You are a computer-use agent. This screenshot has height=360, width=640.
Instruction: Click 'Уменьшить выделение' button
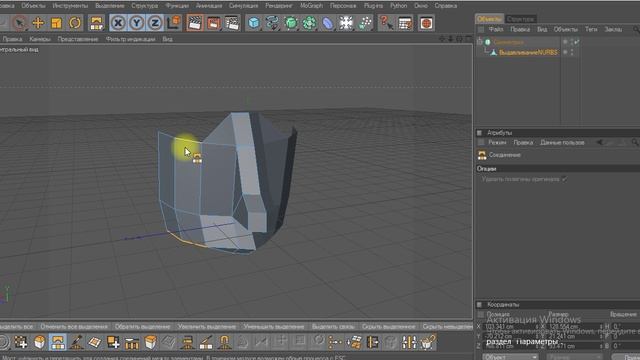coord(273,327)
